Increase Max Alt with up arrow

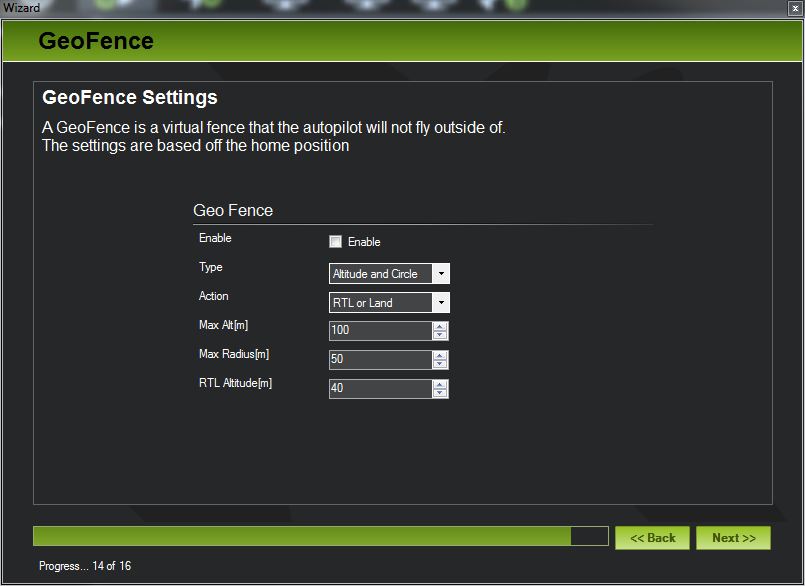(x=440, y=327)
